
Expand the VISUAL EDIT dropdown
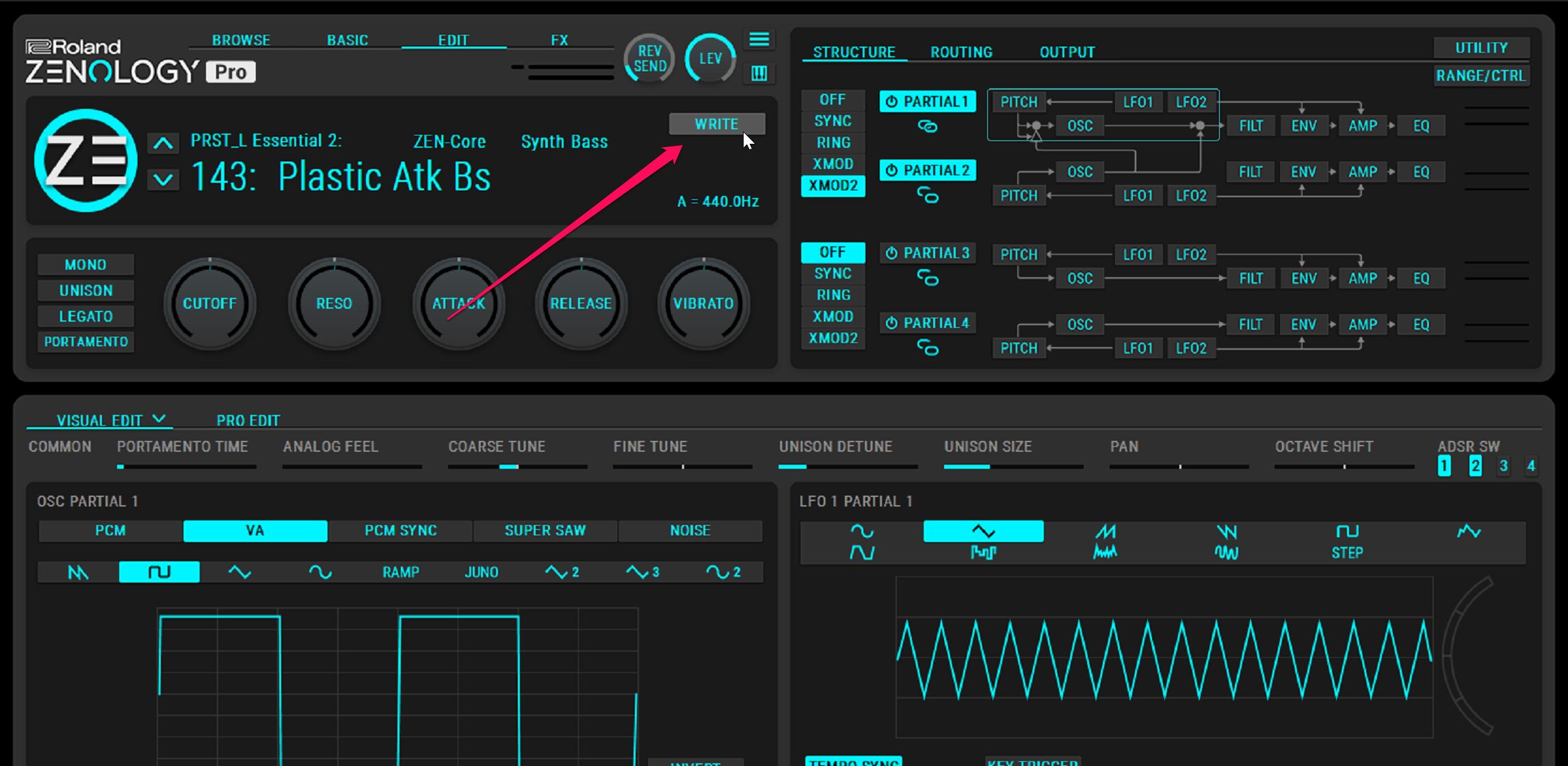159,419
